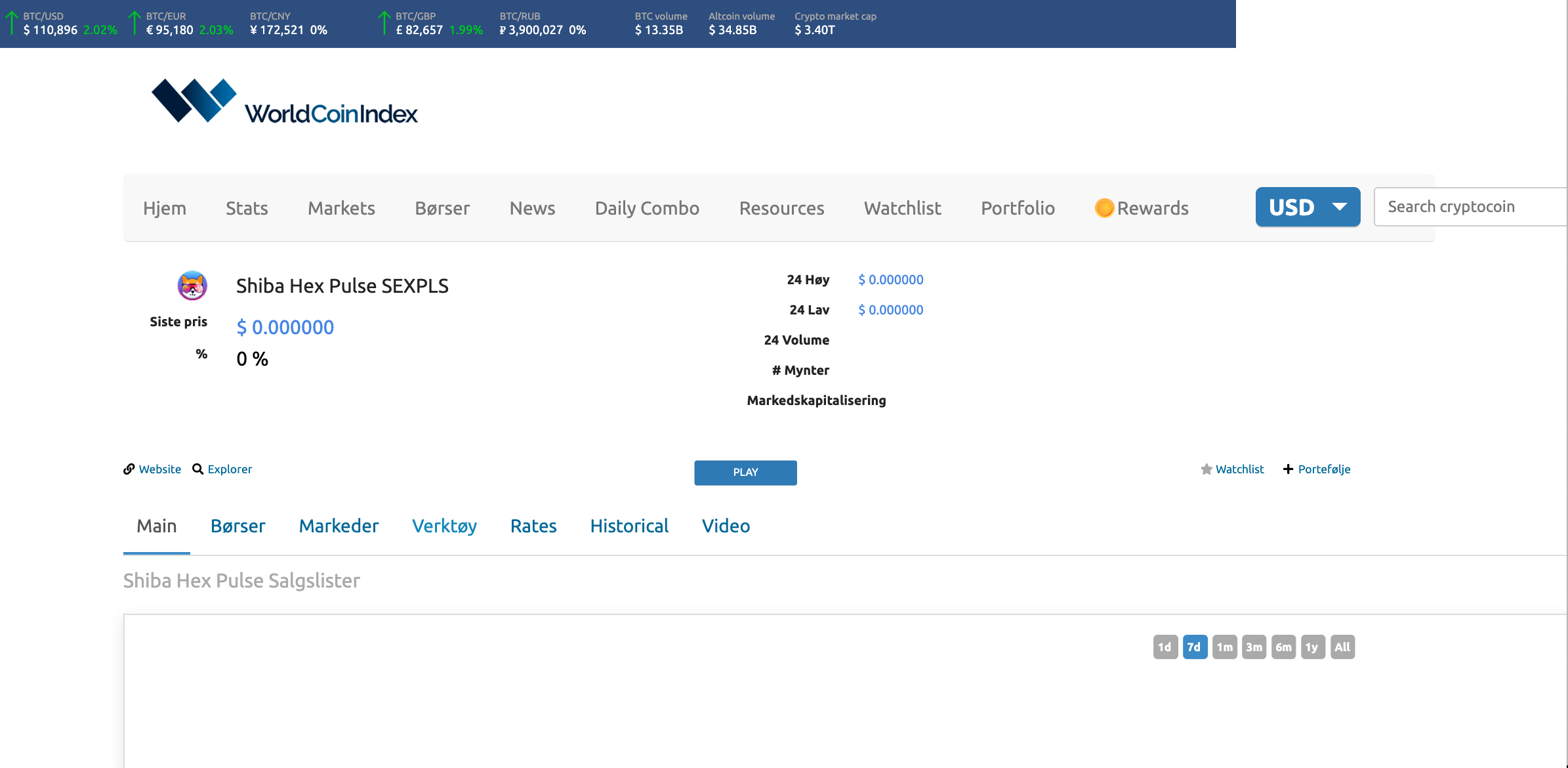This screenshot has width=1568, height=768.
Task: Open the Markets menu item
Action: pyautogui.click(x=341, y=208)
